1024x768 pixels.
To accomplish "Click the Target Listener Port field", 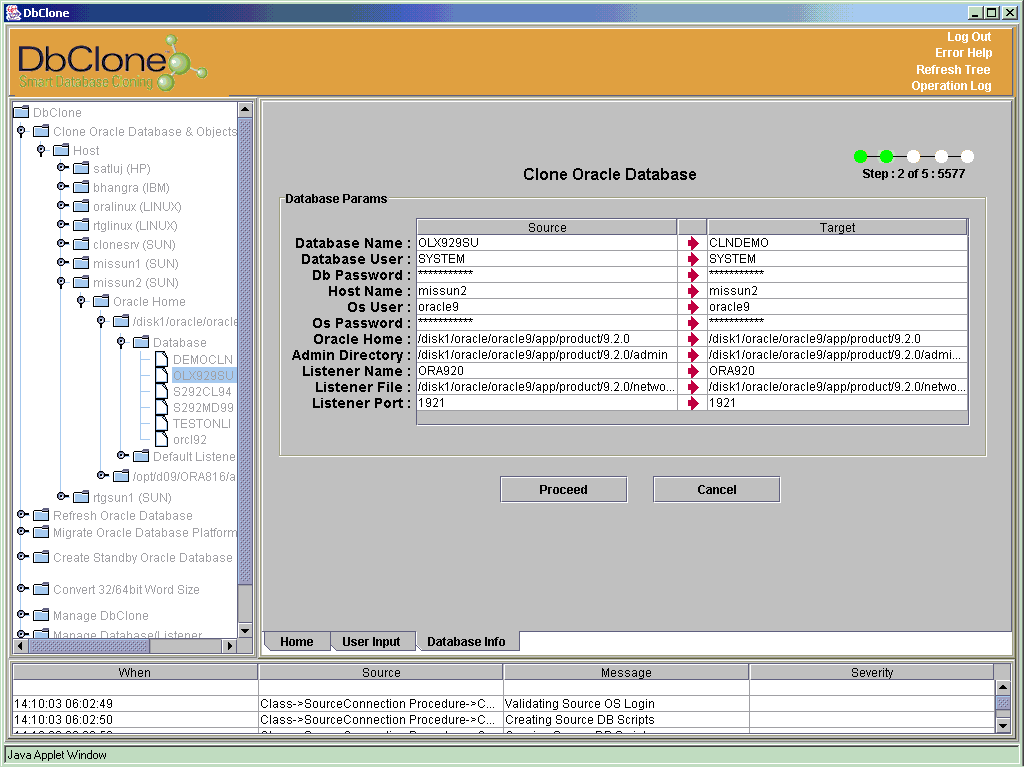I will tap(837, 403).
